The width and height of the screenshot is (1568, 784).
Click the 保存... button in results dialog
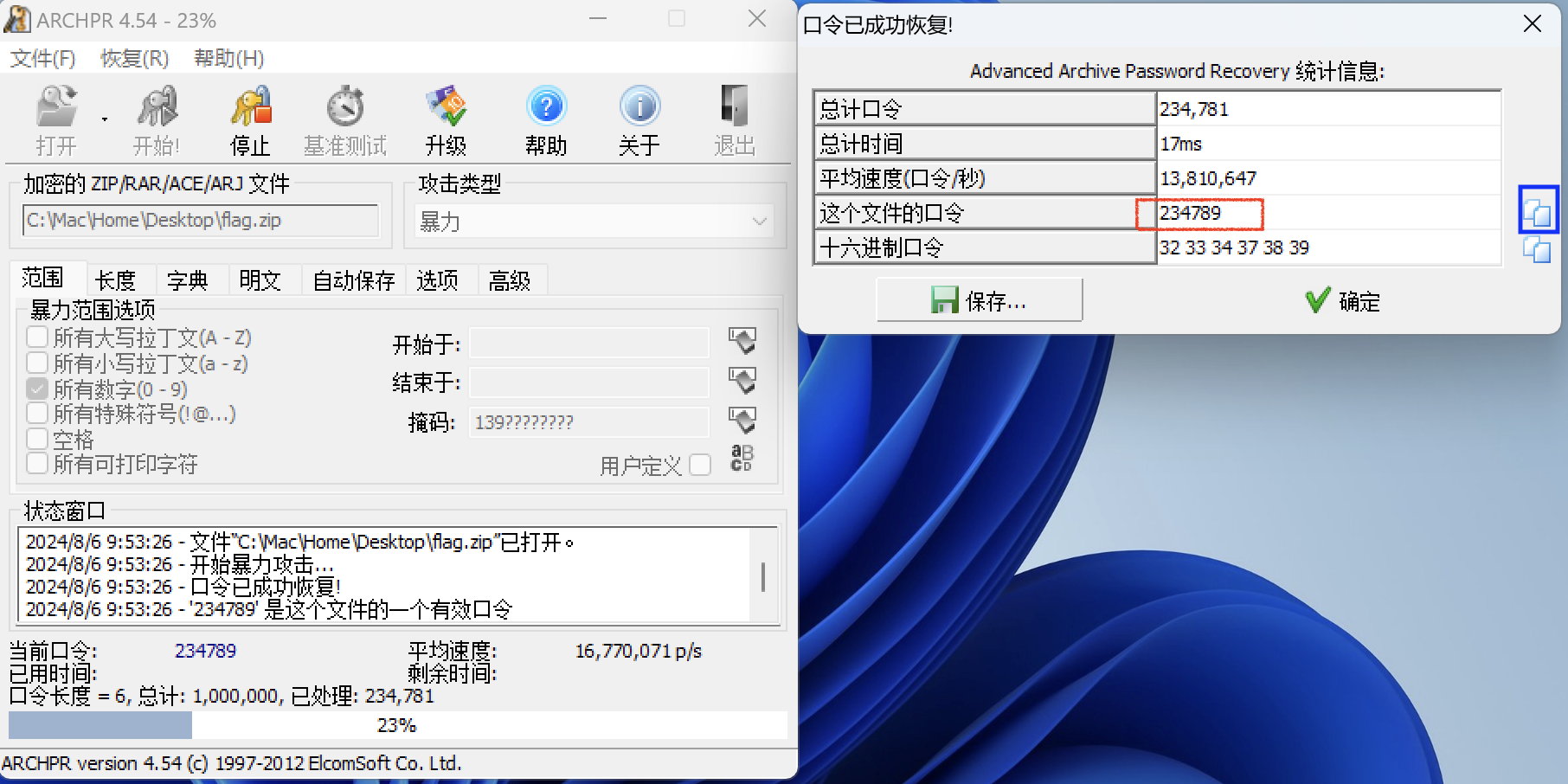point(980,299)
